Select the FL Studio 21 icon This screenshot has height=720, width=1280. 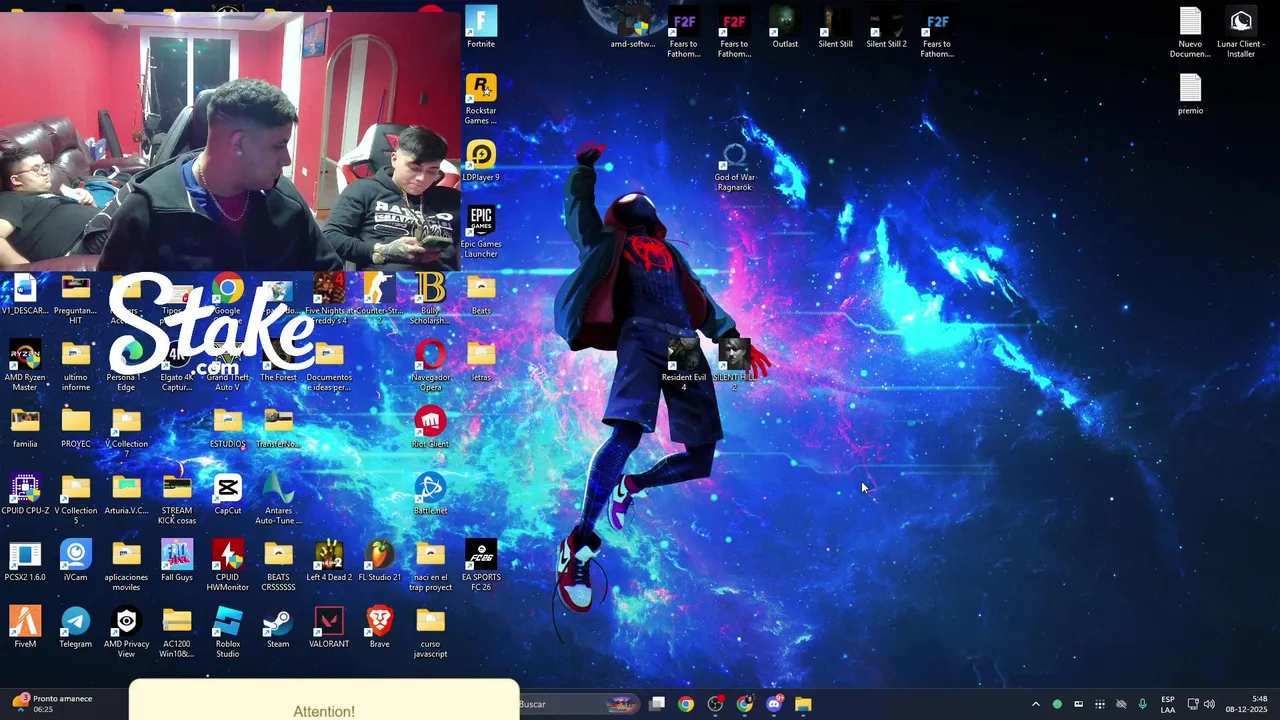pyautogui.click(x=380, y=561)
